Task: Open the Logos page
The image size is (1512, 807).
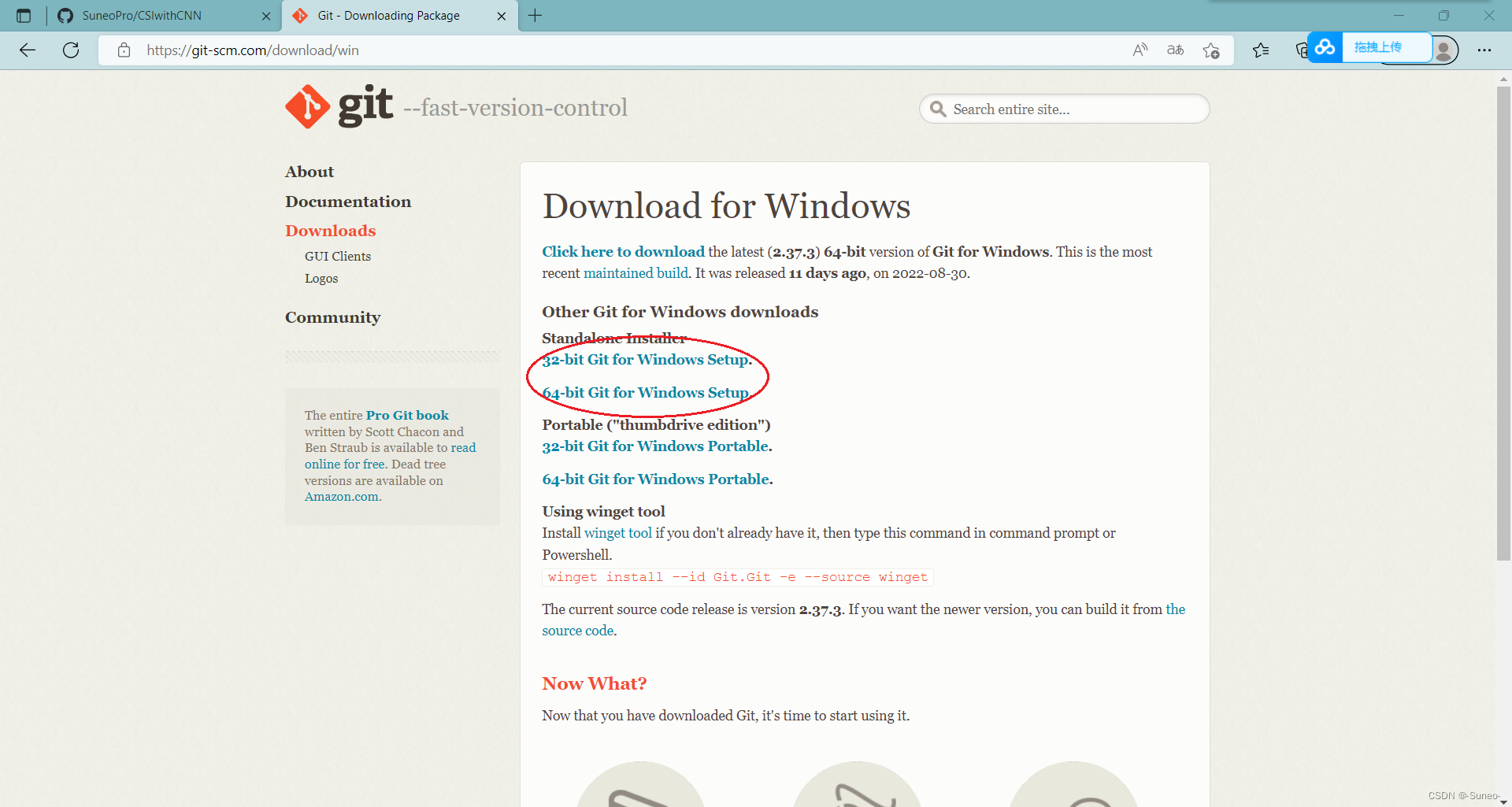Action: [321, 279]
